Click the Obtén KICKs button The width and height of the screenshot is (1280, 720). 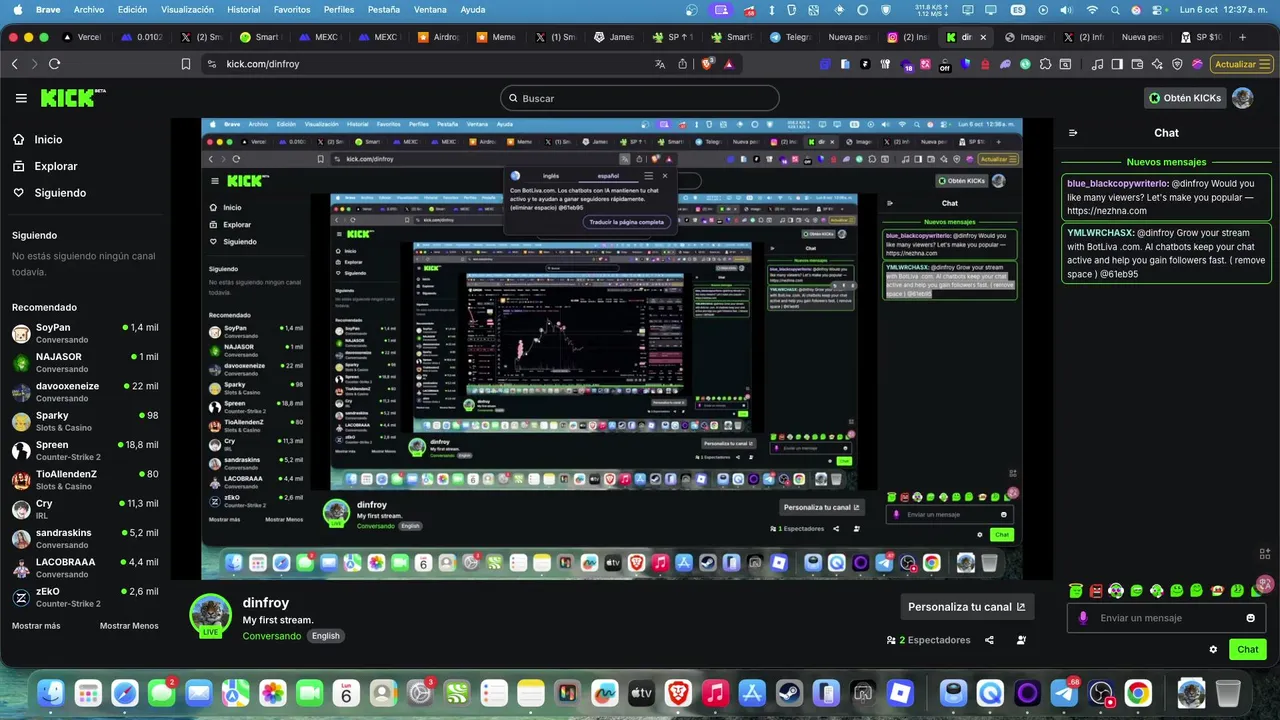(x=1185, y=98)
